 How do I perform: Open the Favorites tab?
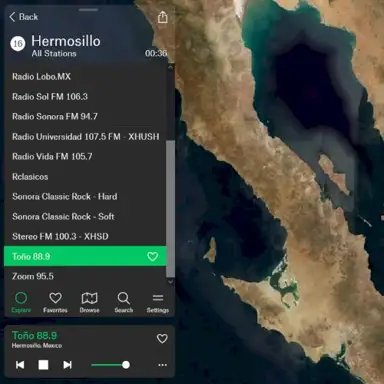(x=55, y=302)
